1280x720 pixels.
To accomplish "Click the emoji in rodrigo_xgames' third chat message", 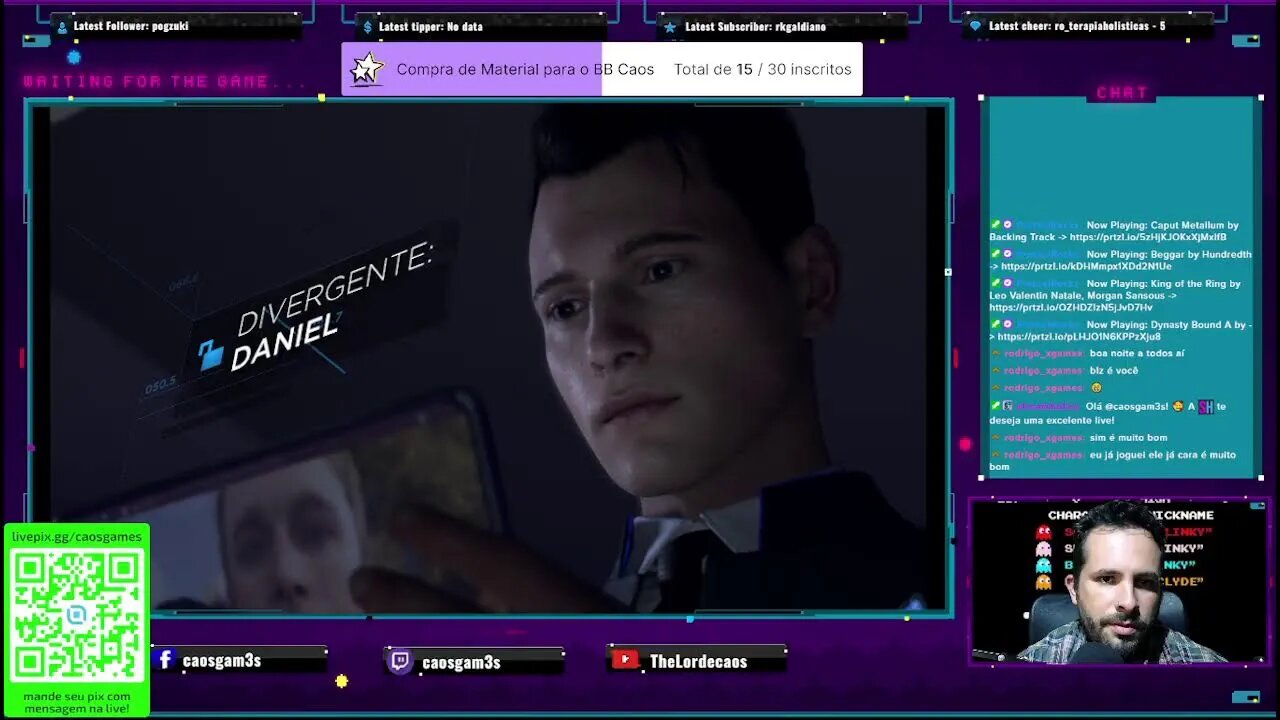I will click(x=1096, y=388).
